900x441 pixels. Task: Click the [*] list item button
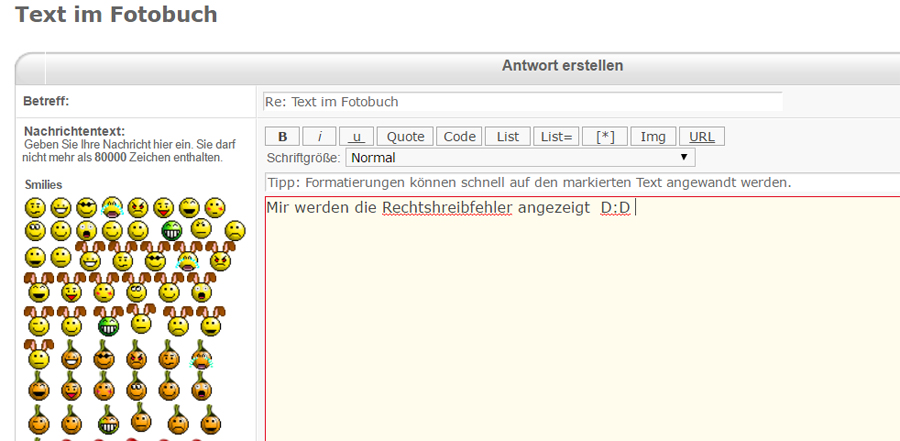click(x=605, y=137)
